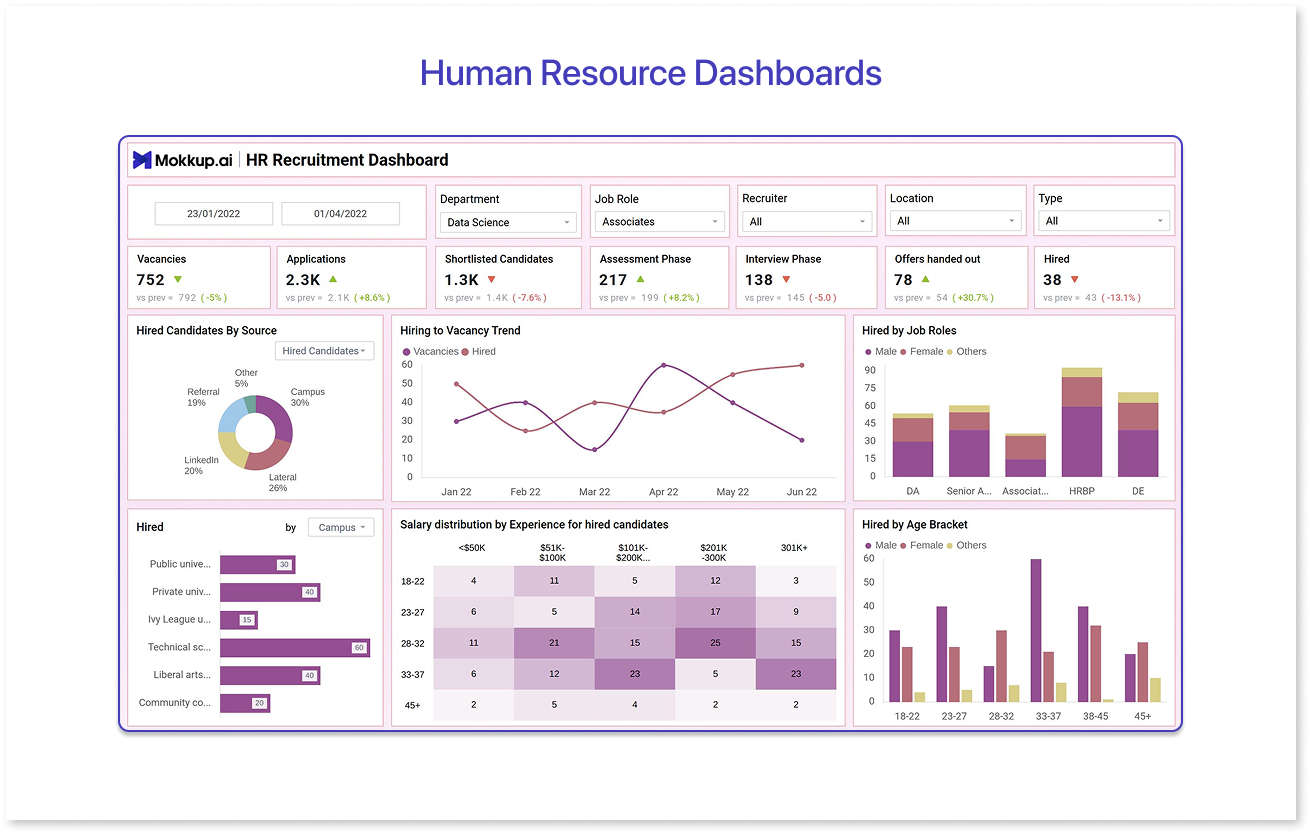Toggle Others legend in Hired by Job Roles
This screenshot has width=1310, height=834.
tap(966, 352)
